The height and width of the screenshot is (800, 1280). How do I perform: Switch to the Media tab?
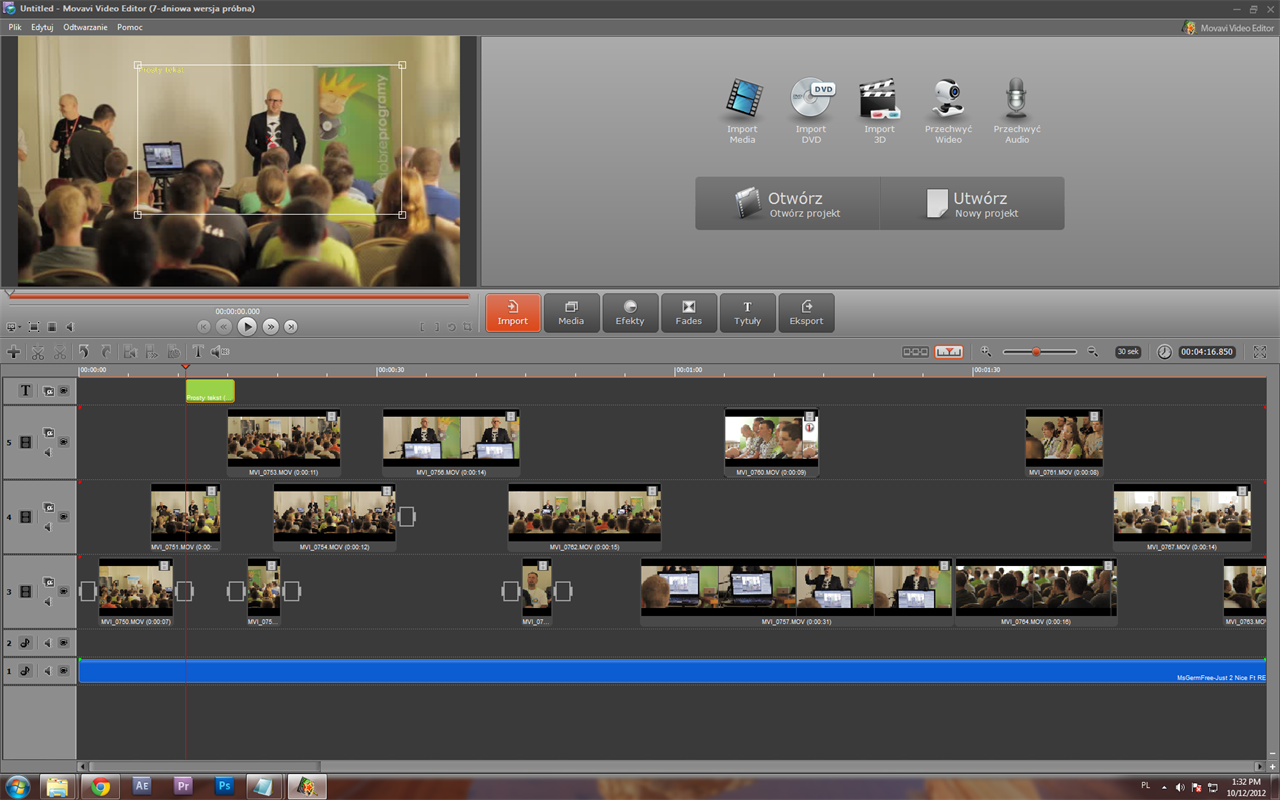[572, 313]
